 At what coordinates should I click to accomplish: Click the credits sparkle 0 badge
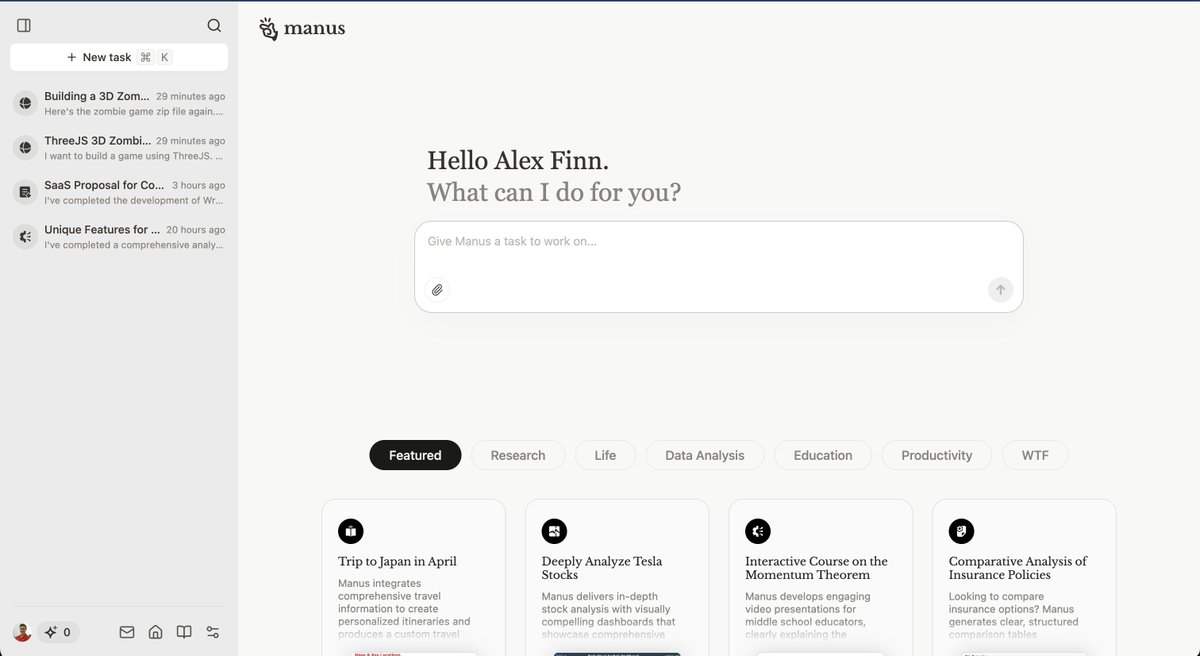(x=58, y=632)
